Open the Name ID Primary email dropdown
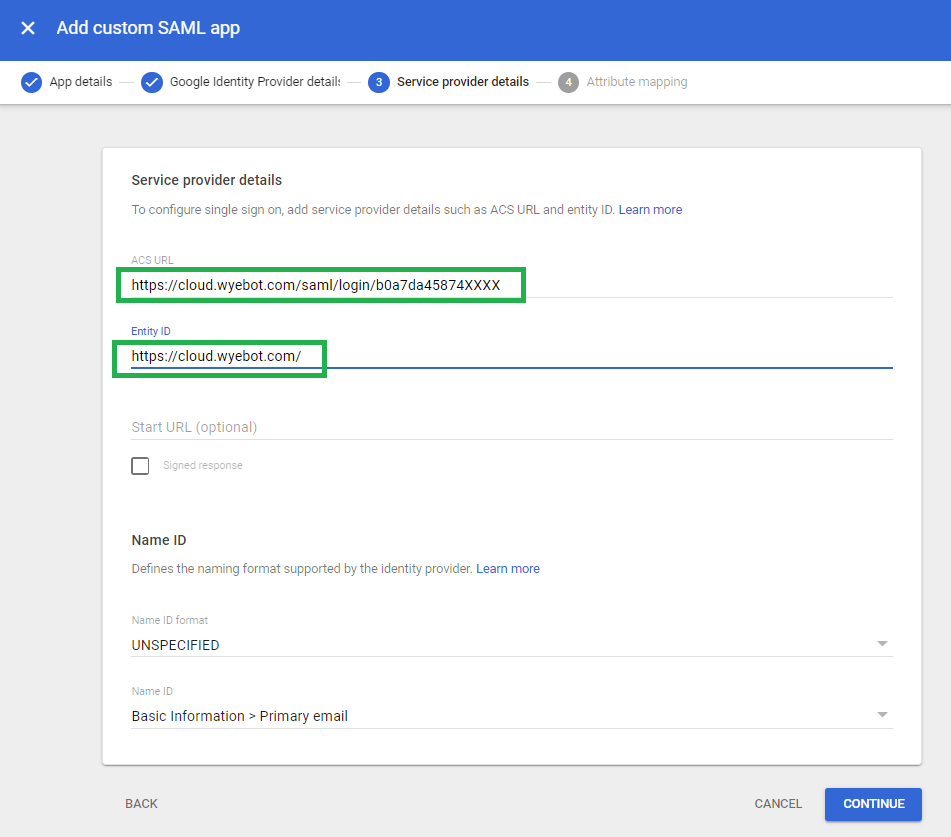Viewport: 951px width, 837px height. [x=512, y=716]
